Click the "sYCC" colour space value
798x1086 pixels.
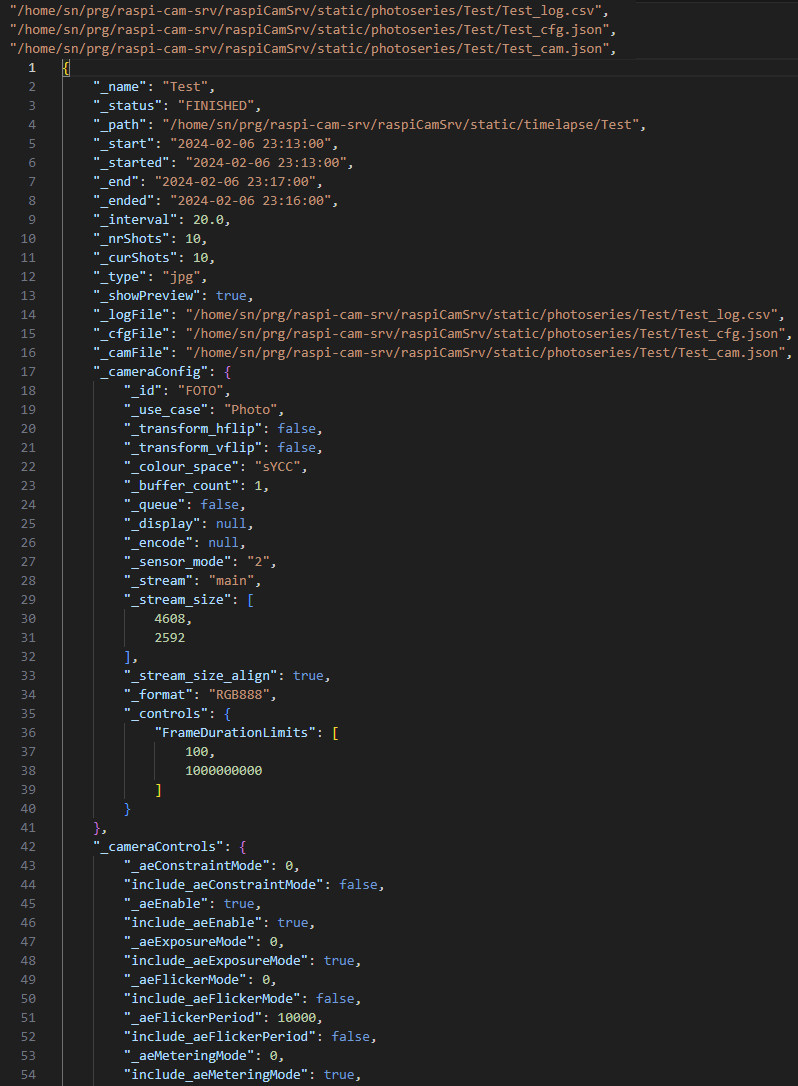coord(277,467)
